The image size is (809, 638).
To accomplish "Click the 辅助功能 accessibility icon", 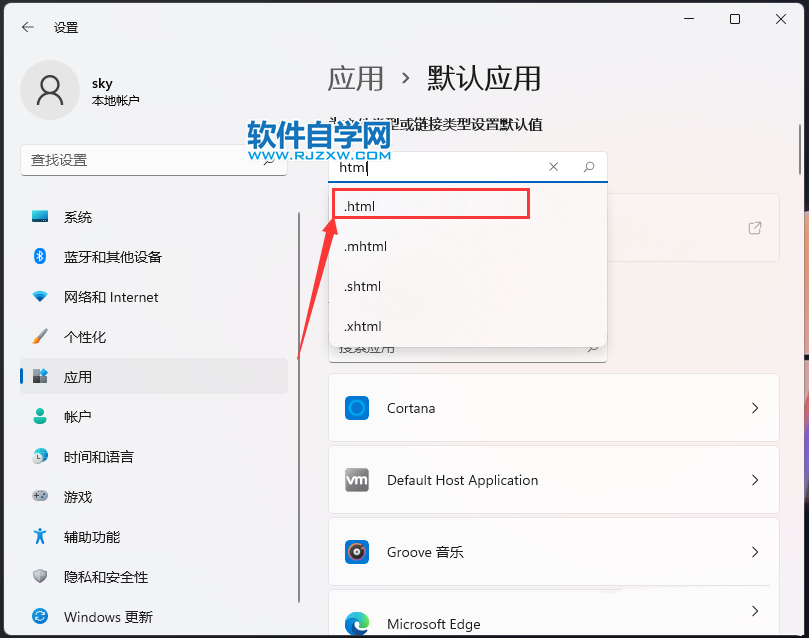I will pyautogui.click(x=40, y=536).
